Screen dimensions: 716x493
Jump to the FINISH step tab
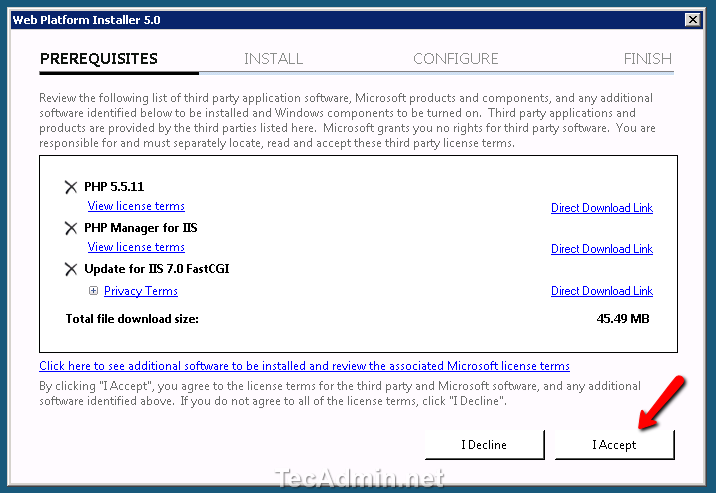tap(647, 59)
